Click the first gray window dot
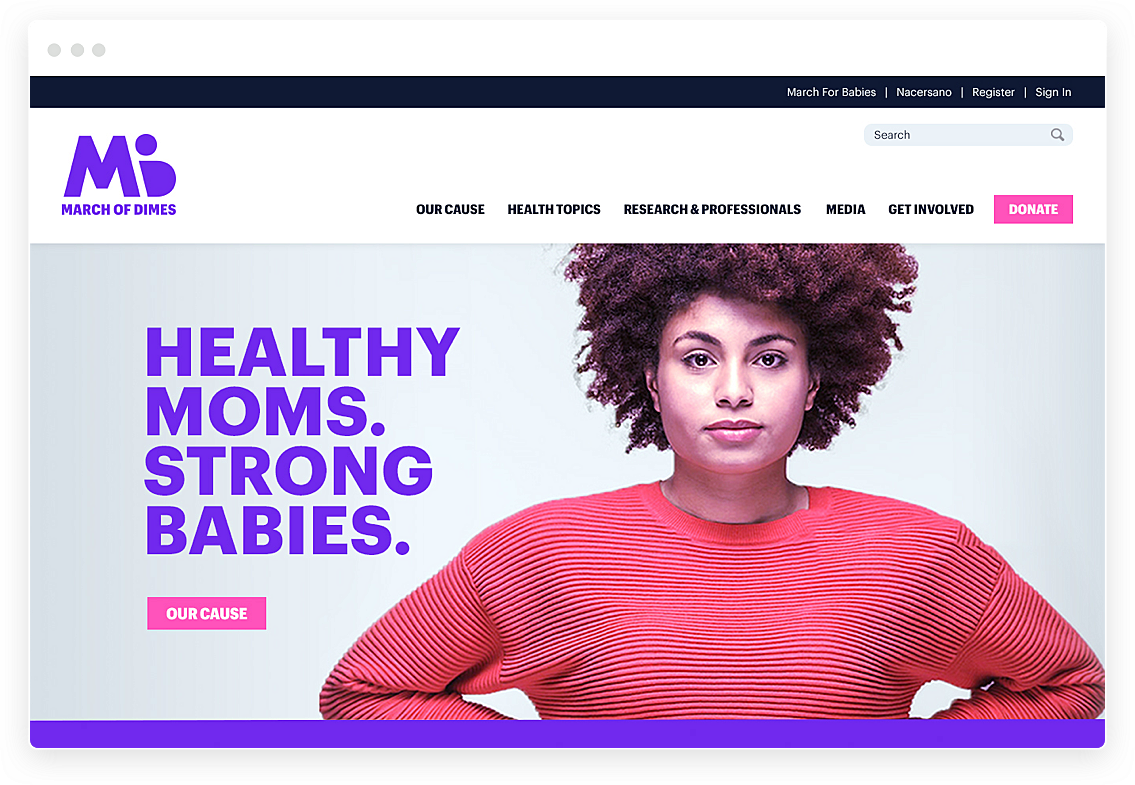The image size is (1135, 785). tap(54, 50)
